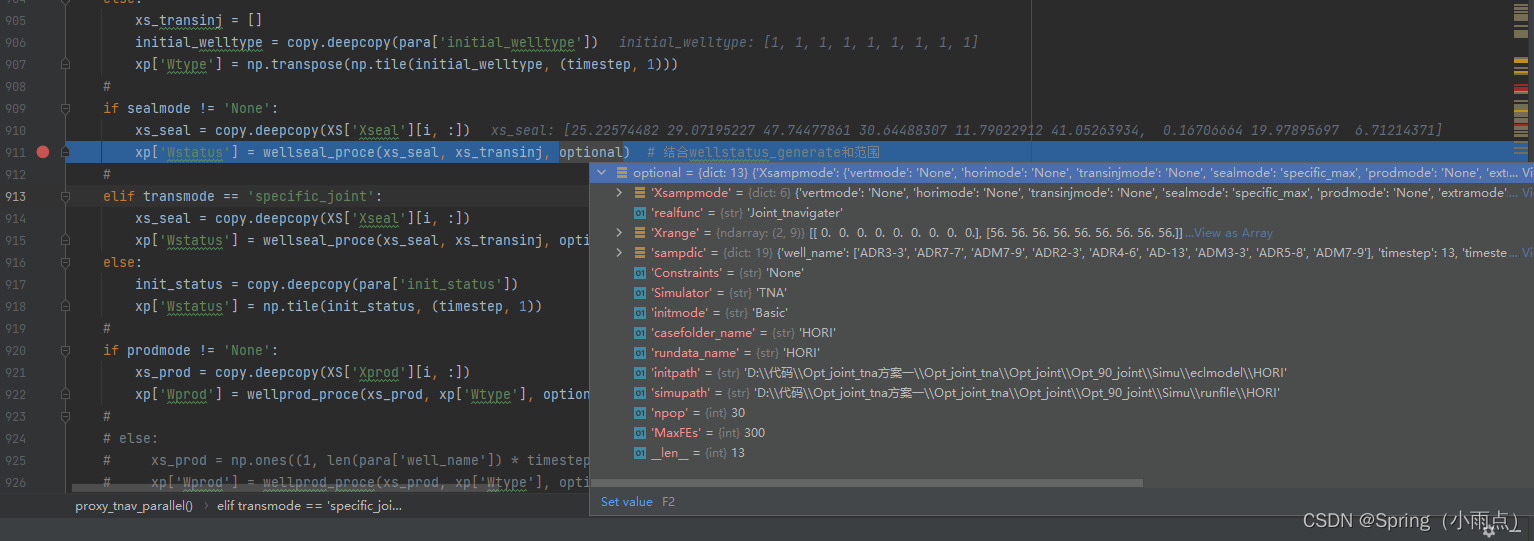Expand the 'Xrange' ndarray entry
The image size is (1534, 541).
coord(620,233)
